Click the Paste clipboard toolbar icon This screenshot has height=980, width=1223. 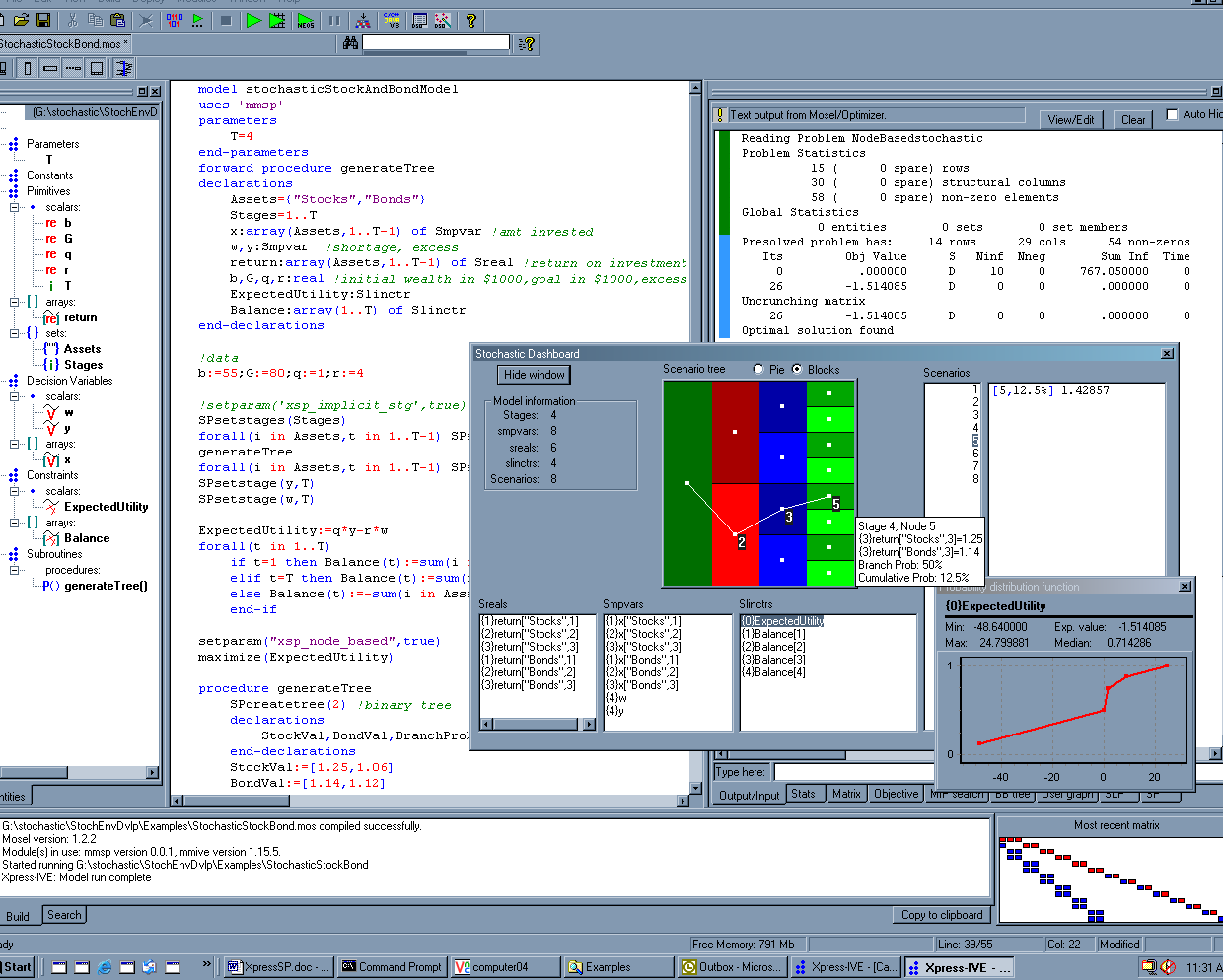tap(117, 20)
